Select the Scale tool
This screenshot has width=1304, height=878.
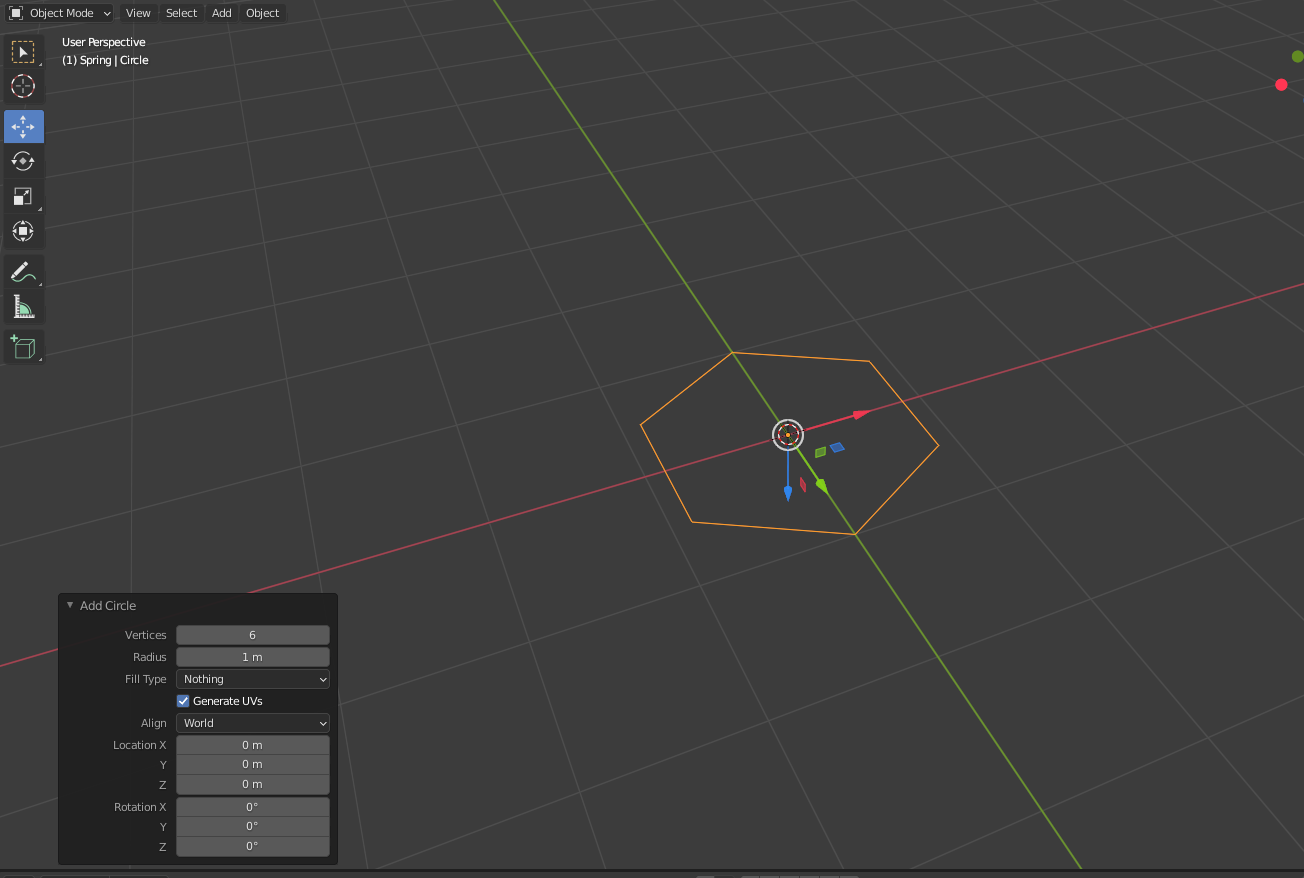[23, 196]
